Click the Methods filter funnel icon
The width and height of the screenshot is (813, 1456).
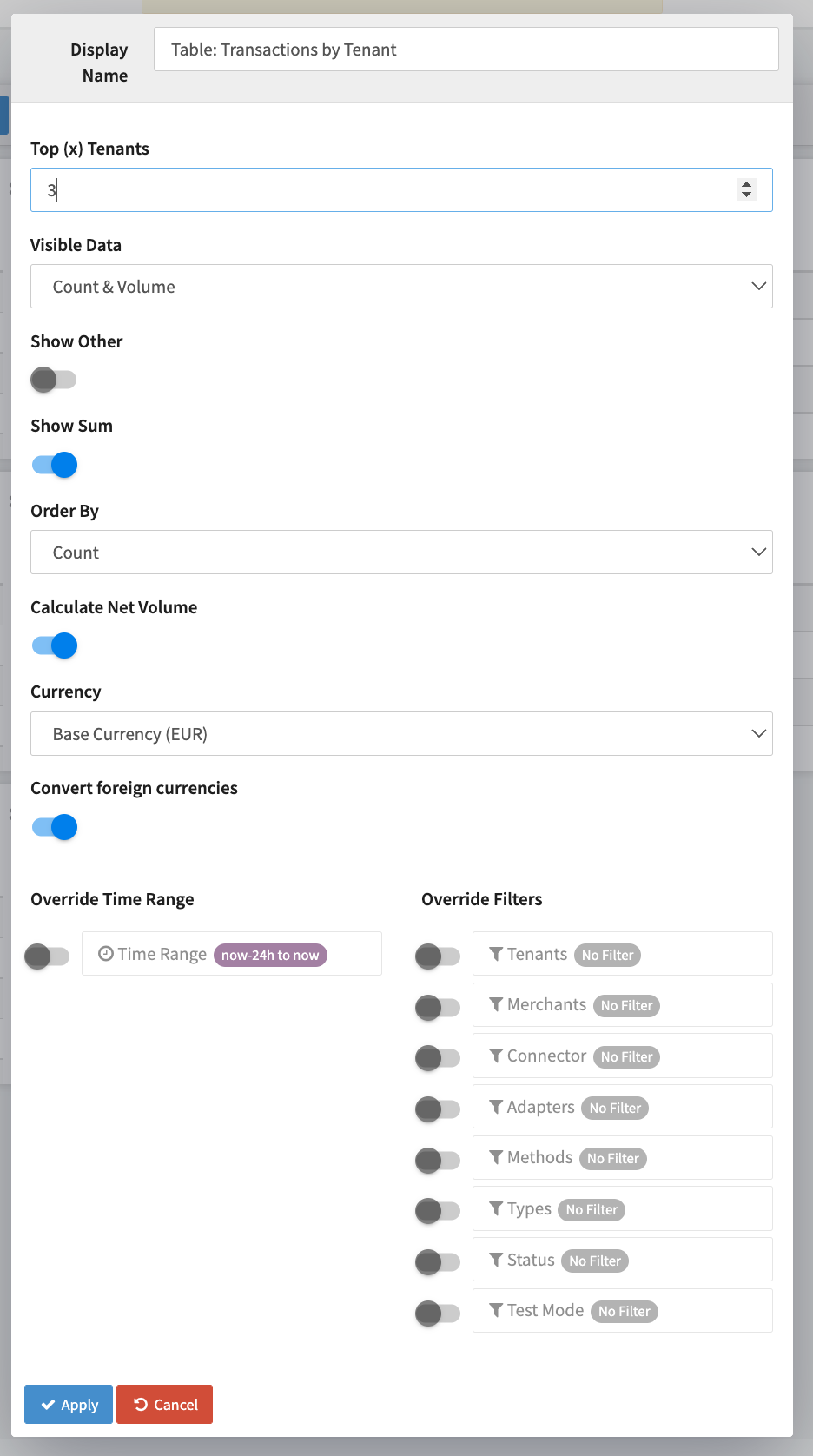pos(496,1157)
